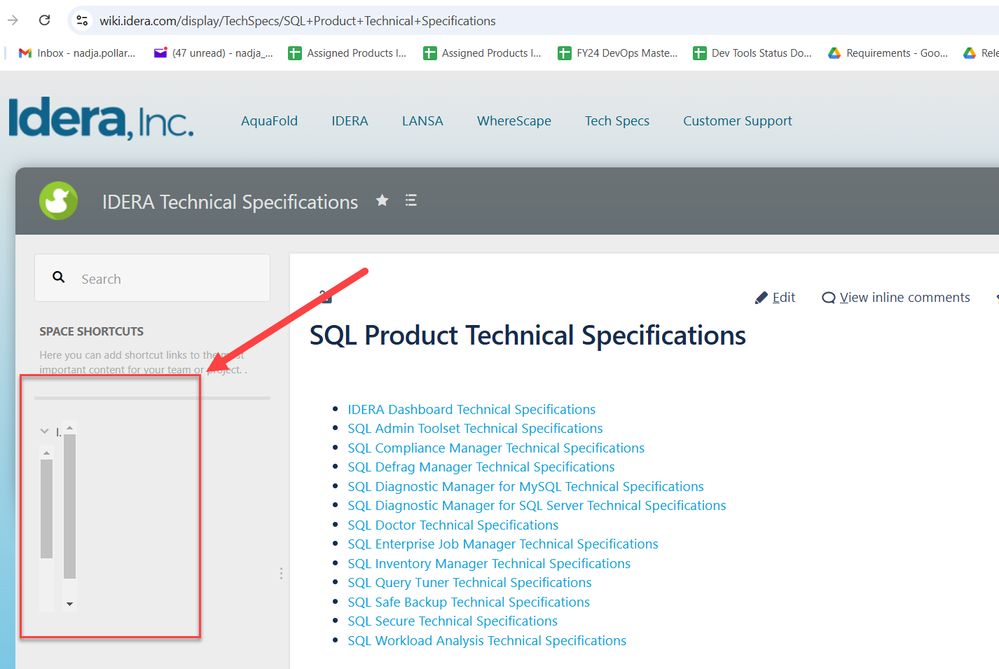The width and height of the screenshot is (999, 669).
Task: Click the Idera, Inc. logo
Action: [101, 119]
